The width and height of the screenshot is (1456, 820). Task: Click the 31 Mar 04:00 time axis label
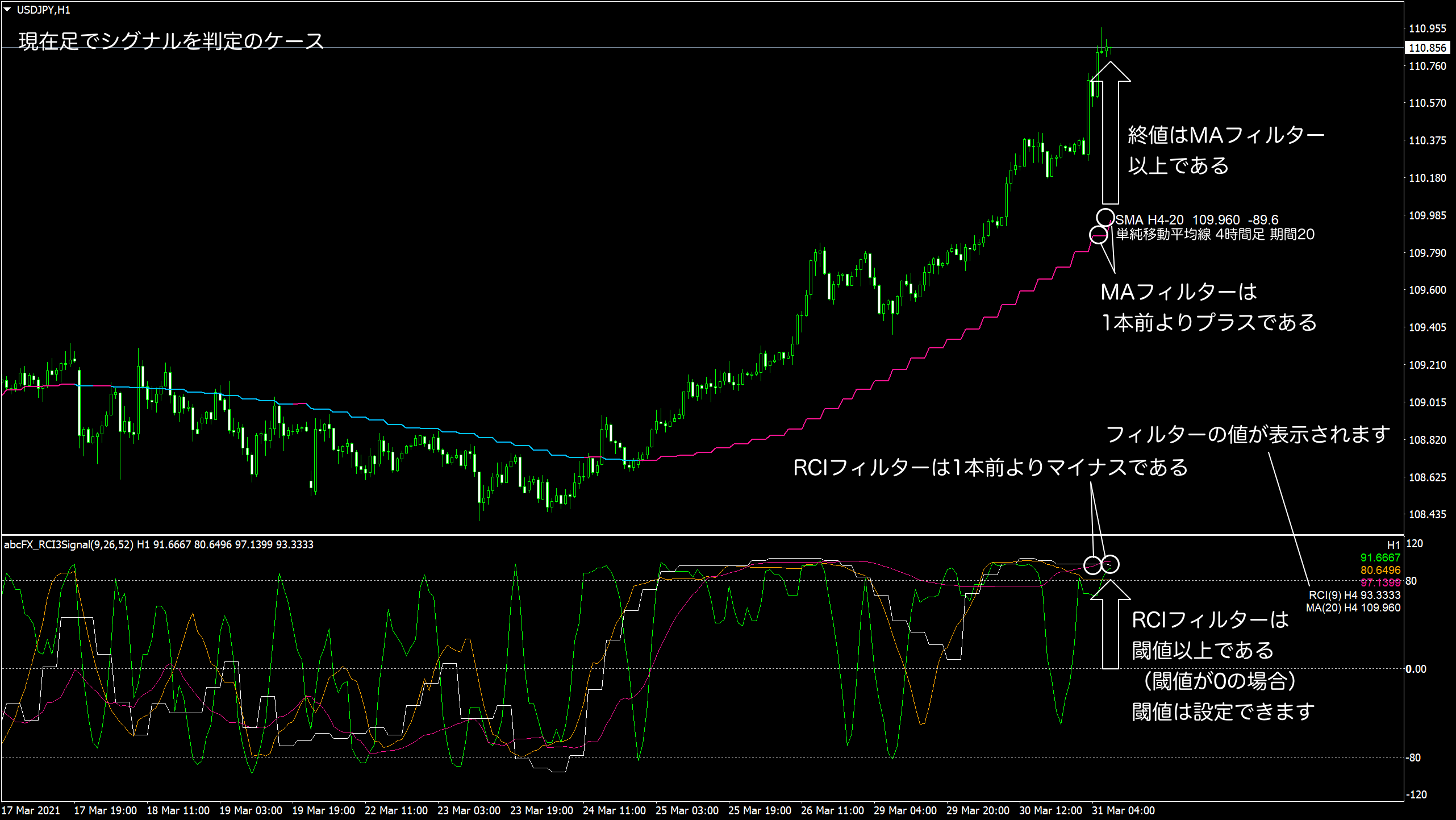point(1123,810)
